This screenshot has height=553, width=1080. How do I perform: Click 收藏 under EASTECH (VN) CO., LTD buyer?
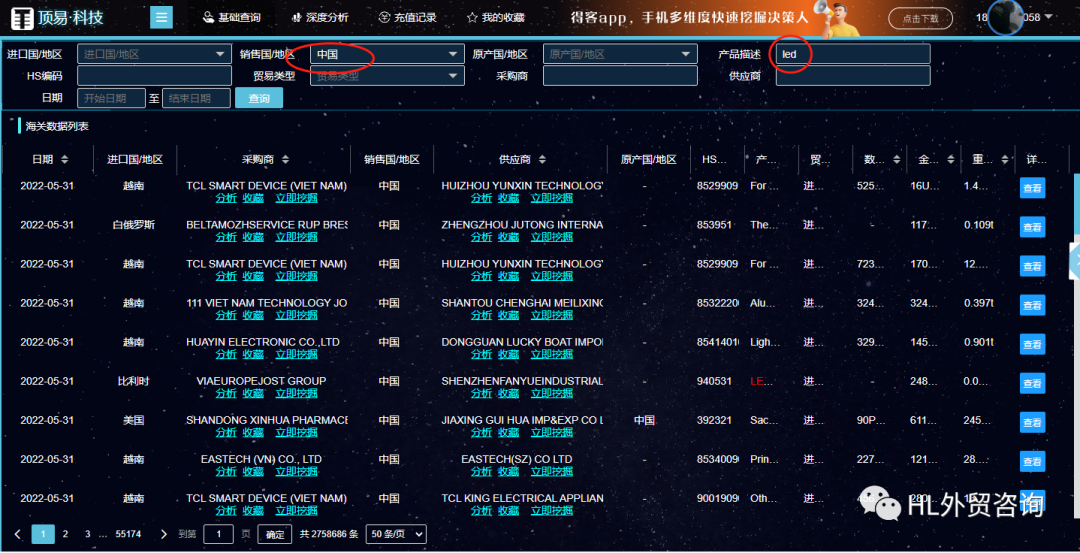click(x=253, y=472)
